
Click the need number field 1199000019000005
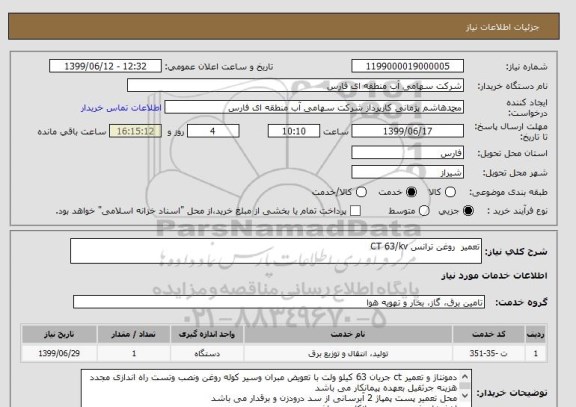click(x=407, y=66)
